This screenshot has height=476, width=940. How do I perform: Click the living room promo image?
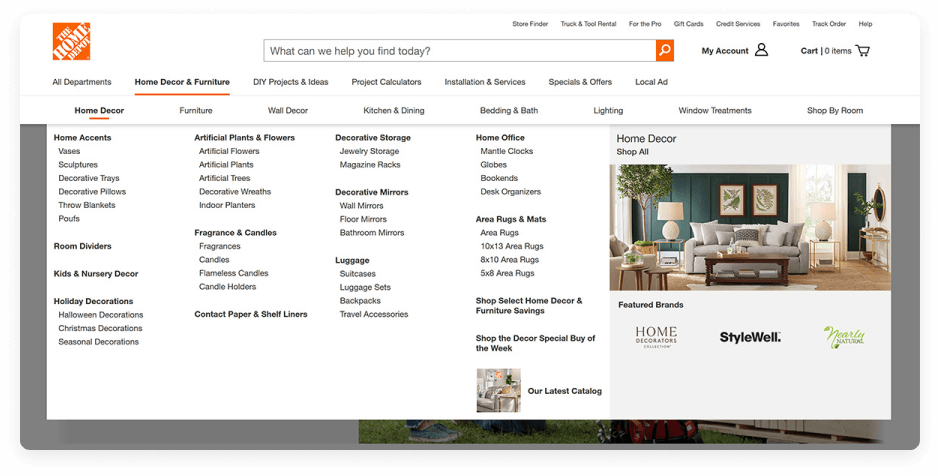coord(750,227)
